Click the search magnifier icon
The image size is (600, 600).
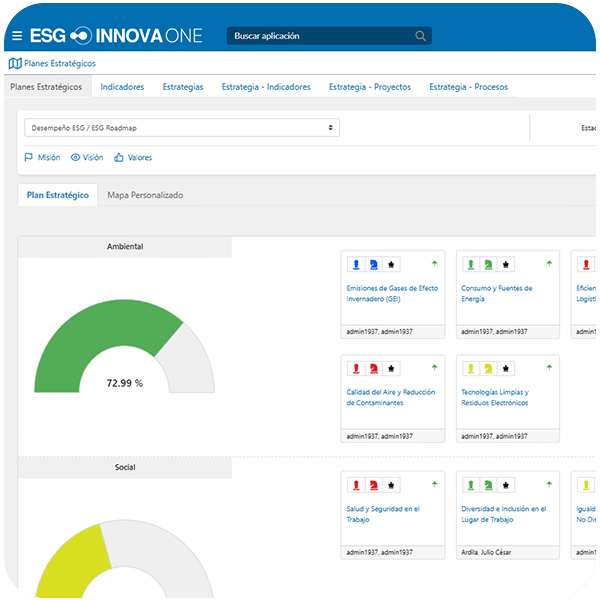pos(420,36)
